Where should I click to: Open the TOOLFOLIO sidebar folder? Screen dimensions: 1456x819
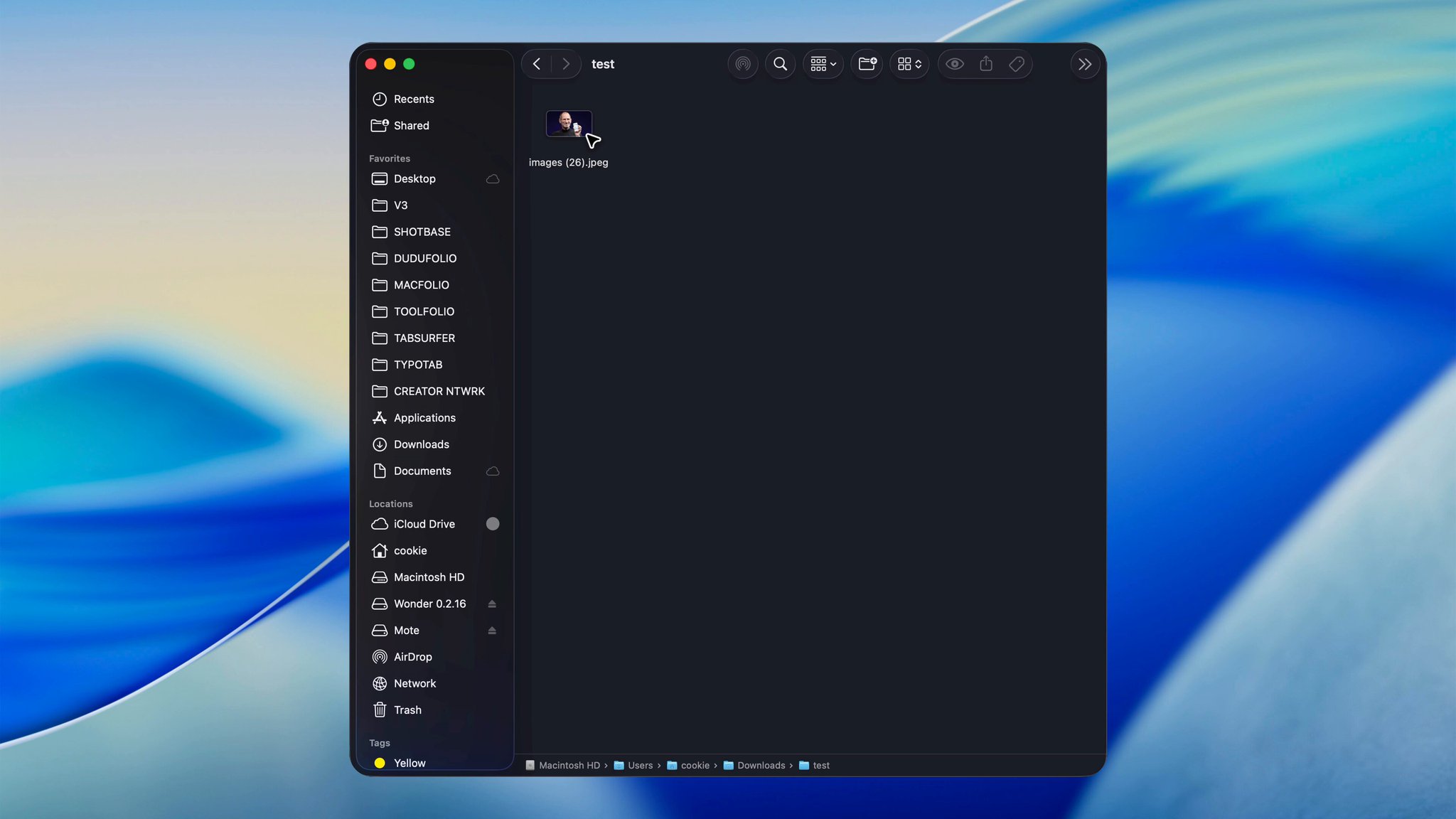pyautogui.click(x=435, y=311)
